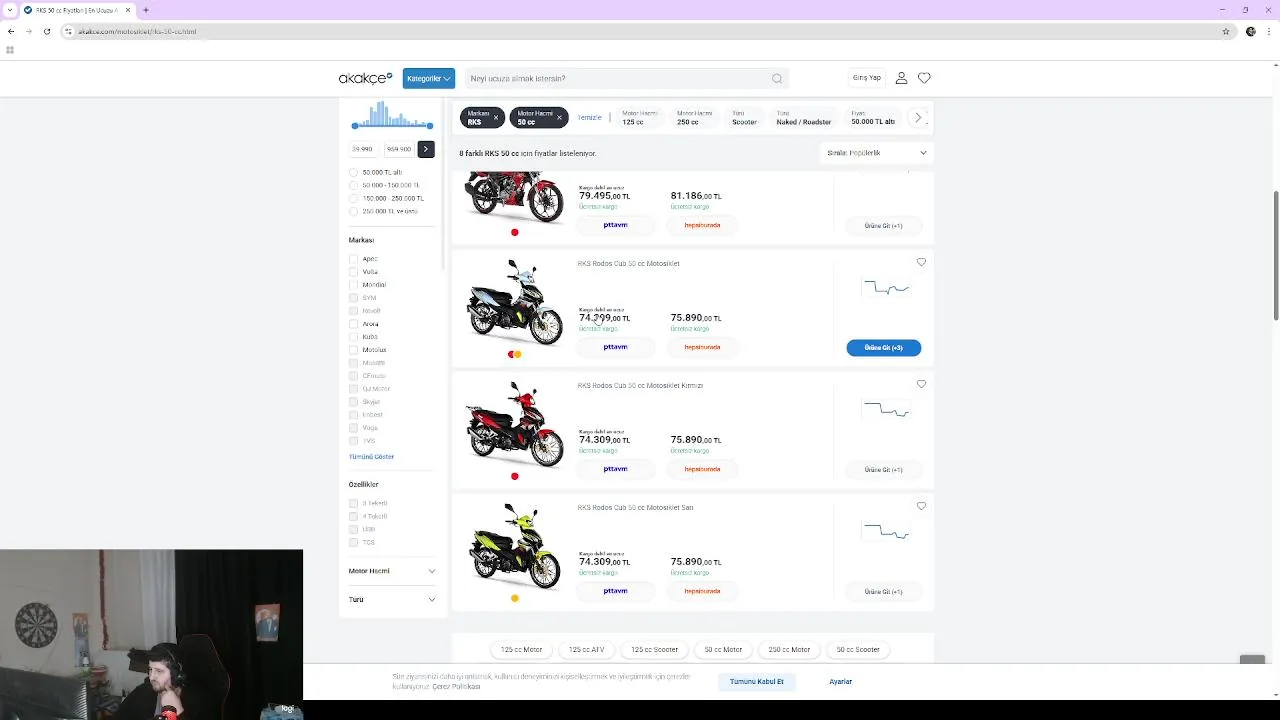Click the minimum price field 34.990
Screen dimensions: 1280x720
(x=362, y=149)
